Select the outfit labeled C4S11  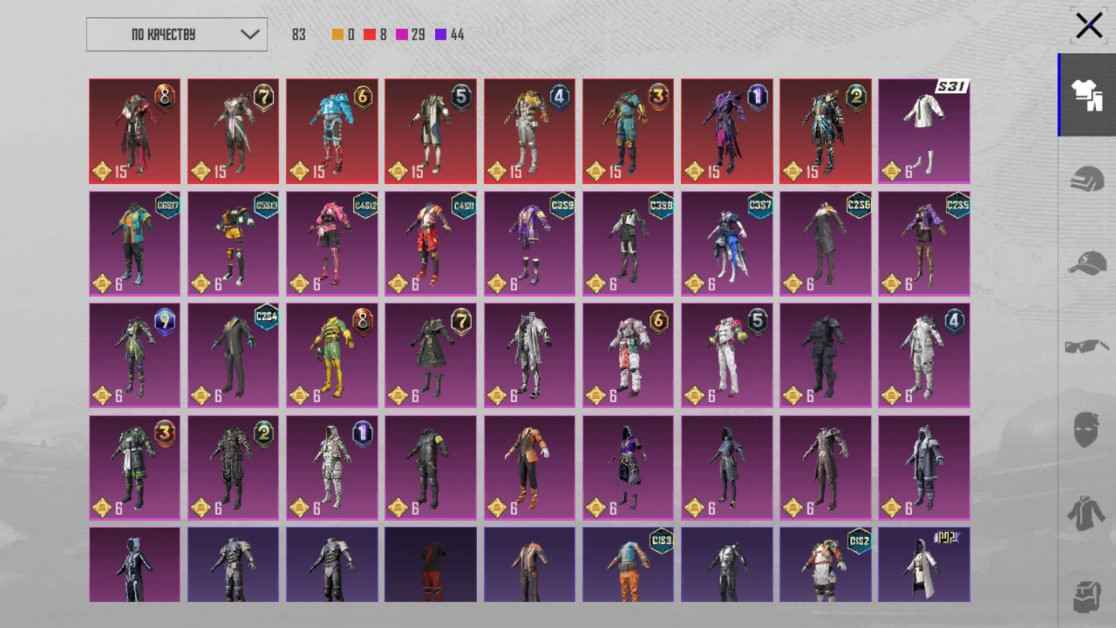[x=431, y=243]
